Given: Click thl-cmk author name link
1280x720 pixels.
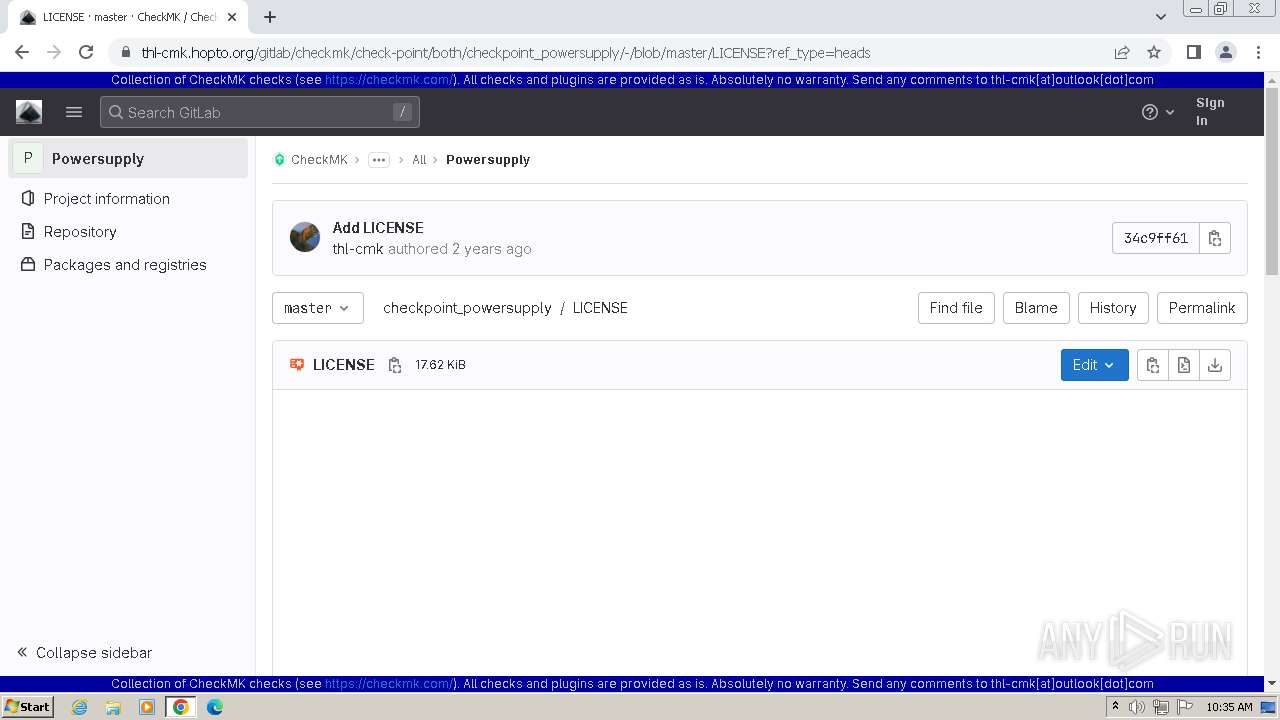Looking at the screenshot, I should pos(358,249).
